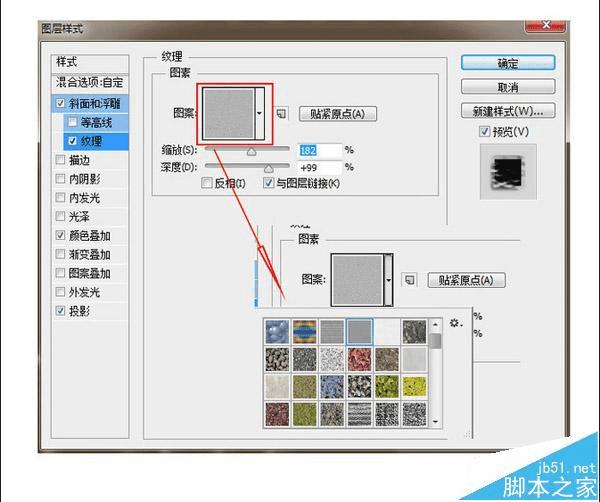Select the white speckled stone pattern
This screenshot has height=502, width=600.
pyautogui.click(x=332, y=359)
